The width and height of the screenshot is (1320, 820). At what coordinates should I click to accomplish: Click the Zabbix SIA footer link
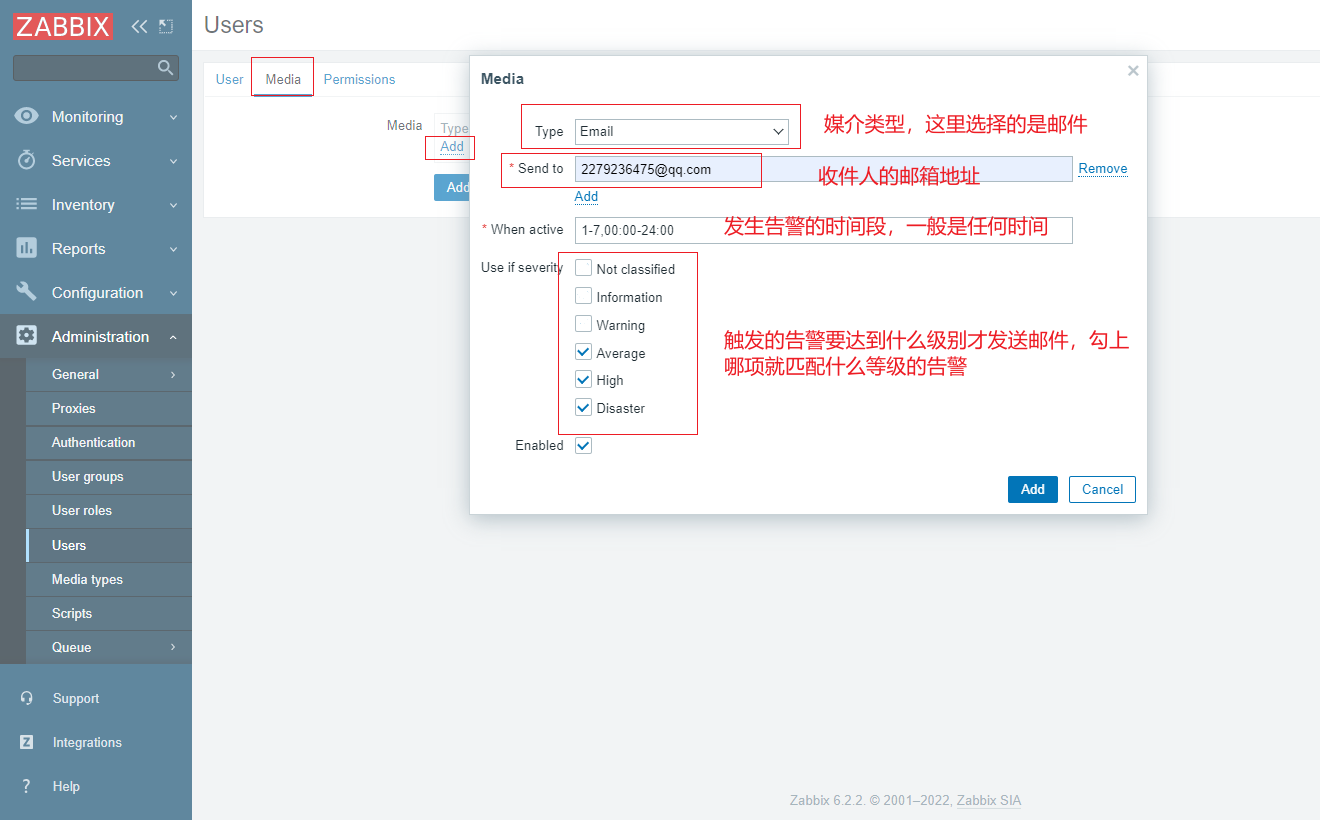pos(989,800)
